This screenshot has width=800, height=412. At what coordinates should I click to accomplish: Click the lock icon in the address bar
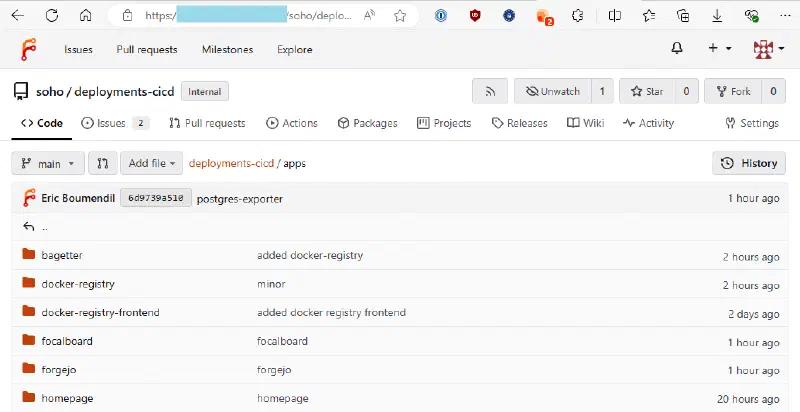pos(128,16)
